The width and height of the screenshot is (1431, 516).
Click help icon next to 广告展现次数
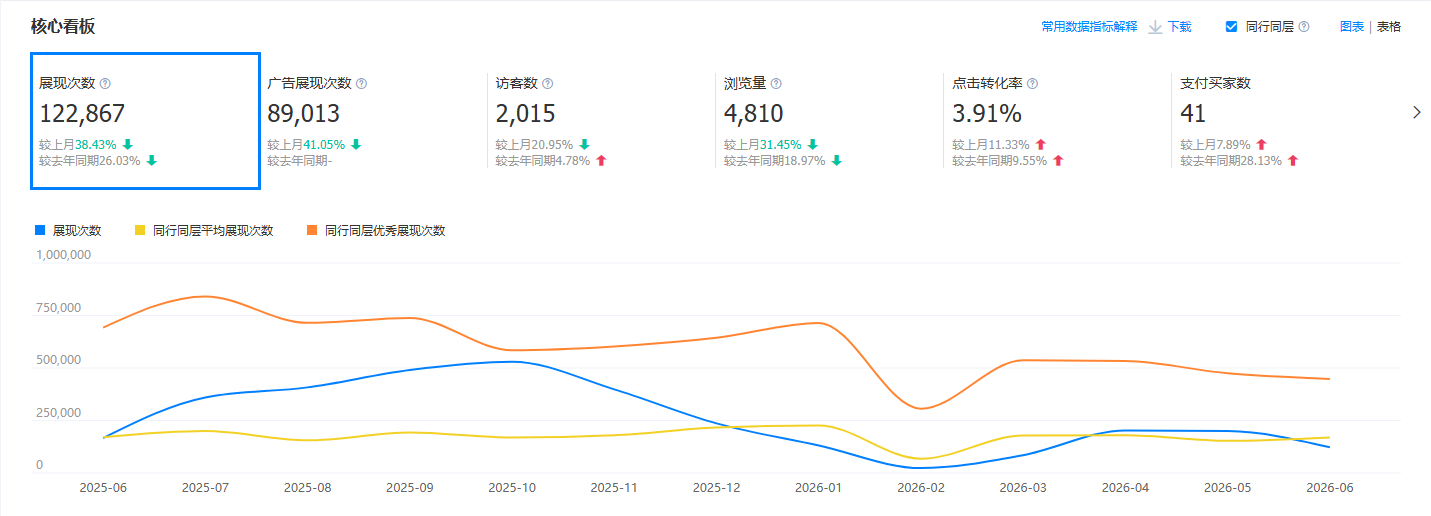361,84
